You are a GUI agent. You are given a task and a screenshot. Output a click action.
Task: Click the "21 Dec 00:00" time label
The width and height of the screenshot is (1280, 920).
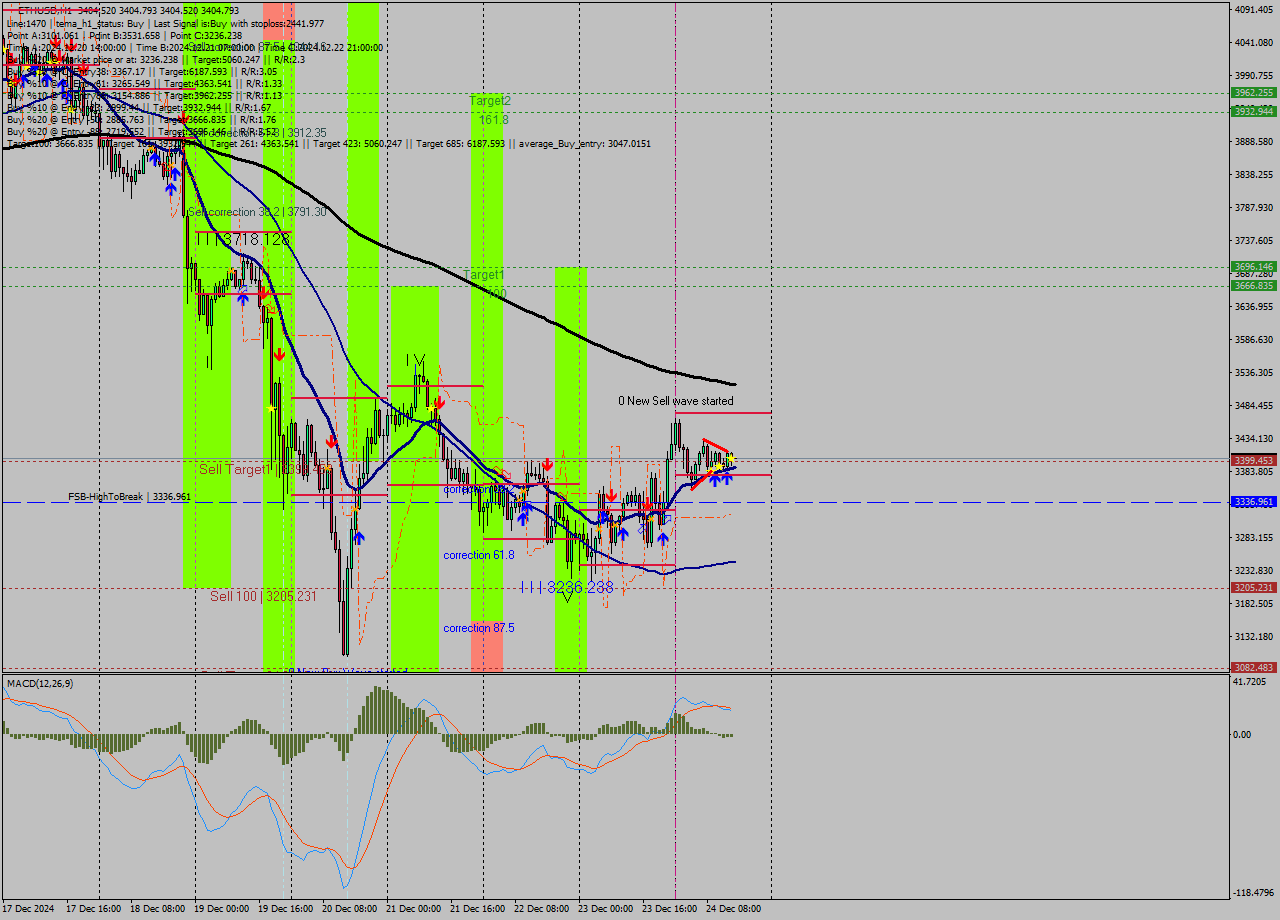(413, 909)
